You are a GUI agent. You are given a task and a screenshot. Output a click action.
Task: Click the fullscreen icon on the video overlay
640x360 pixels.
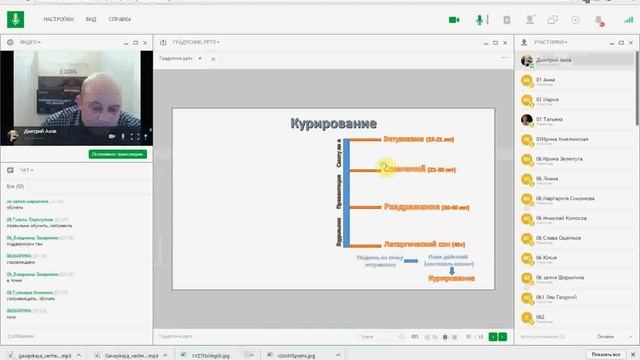[x=135, y=137]
